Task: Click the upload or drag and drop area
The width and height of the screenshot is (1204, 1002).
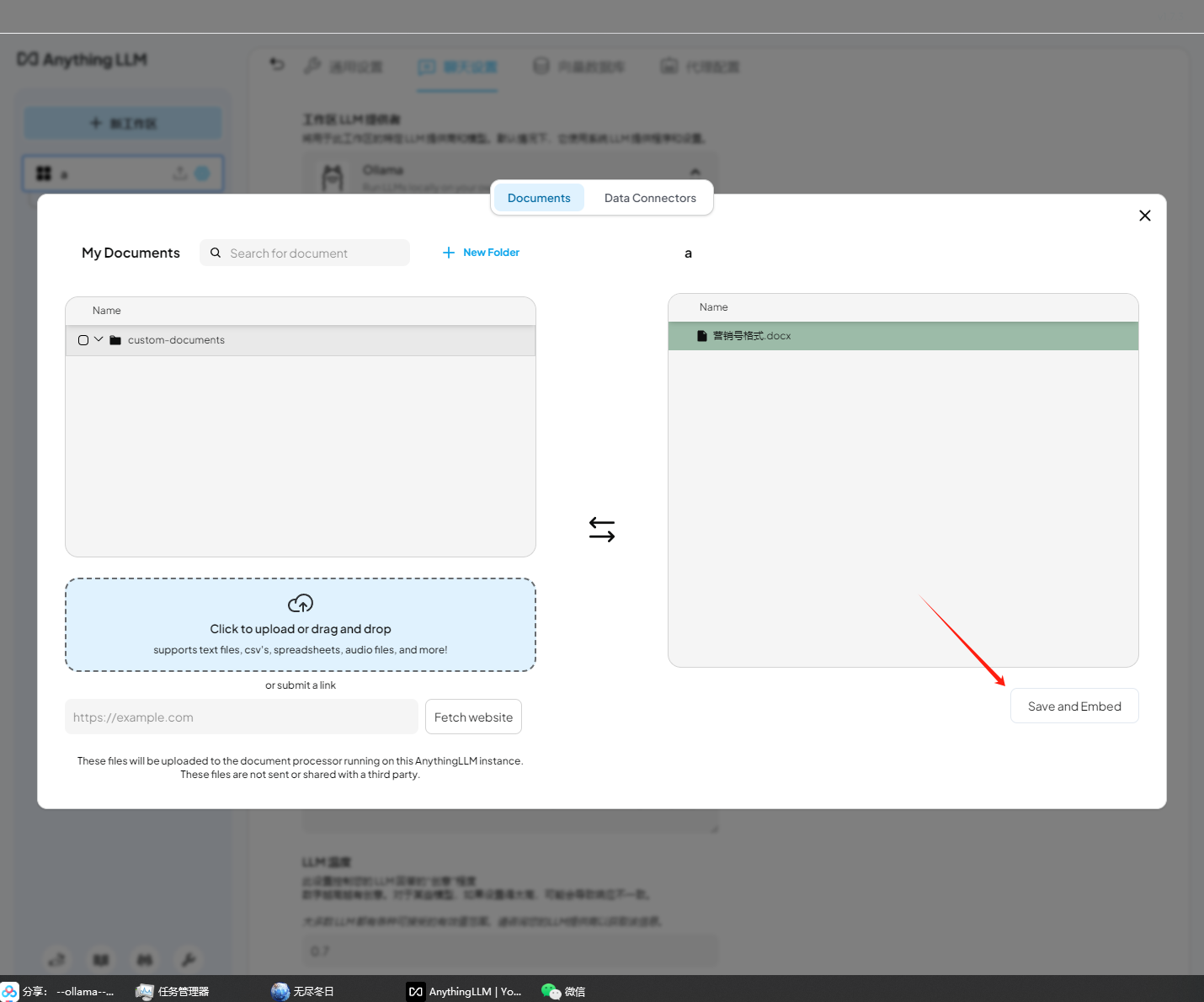Action: coord(301,625)
